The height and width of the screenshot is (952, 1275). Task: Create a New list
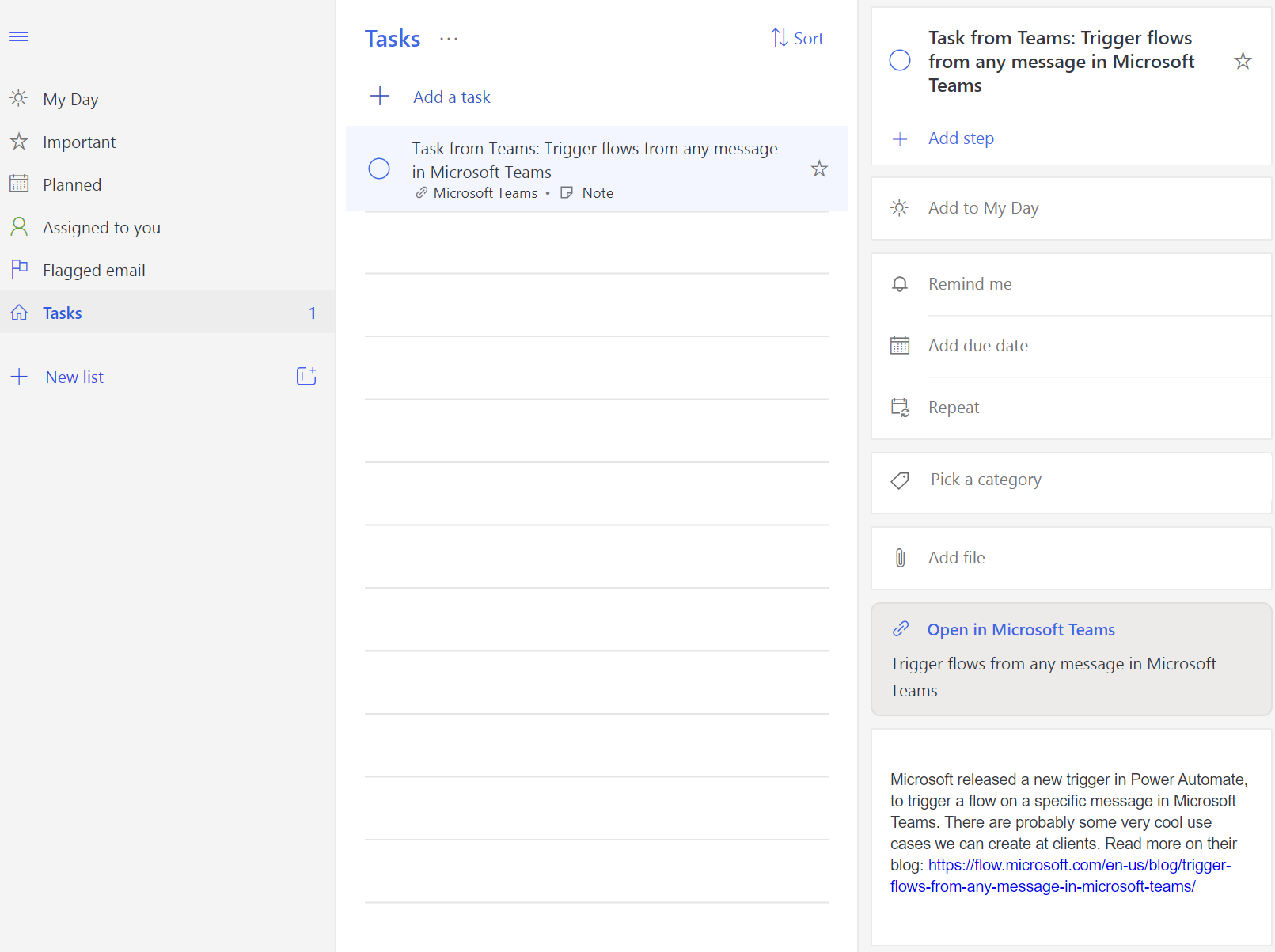pos(74,377)
